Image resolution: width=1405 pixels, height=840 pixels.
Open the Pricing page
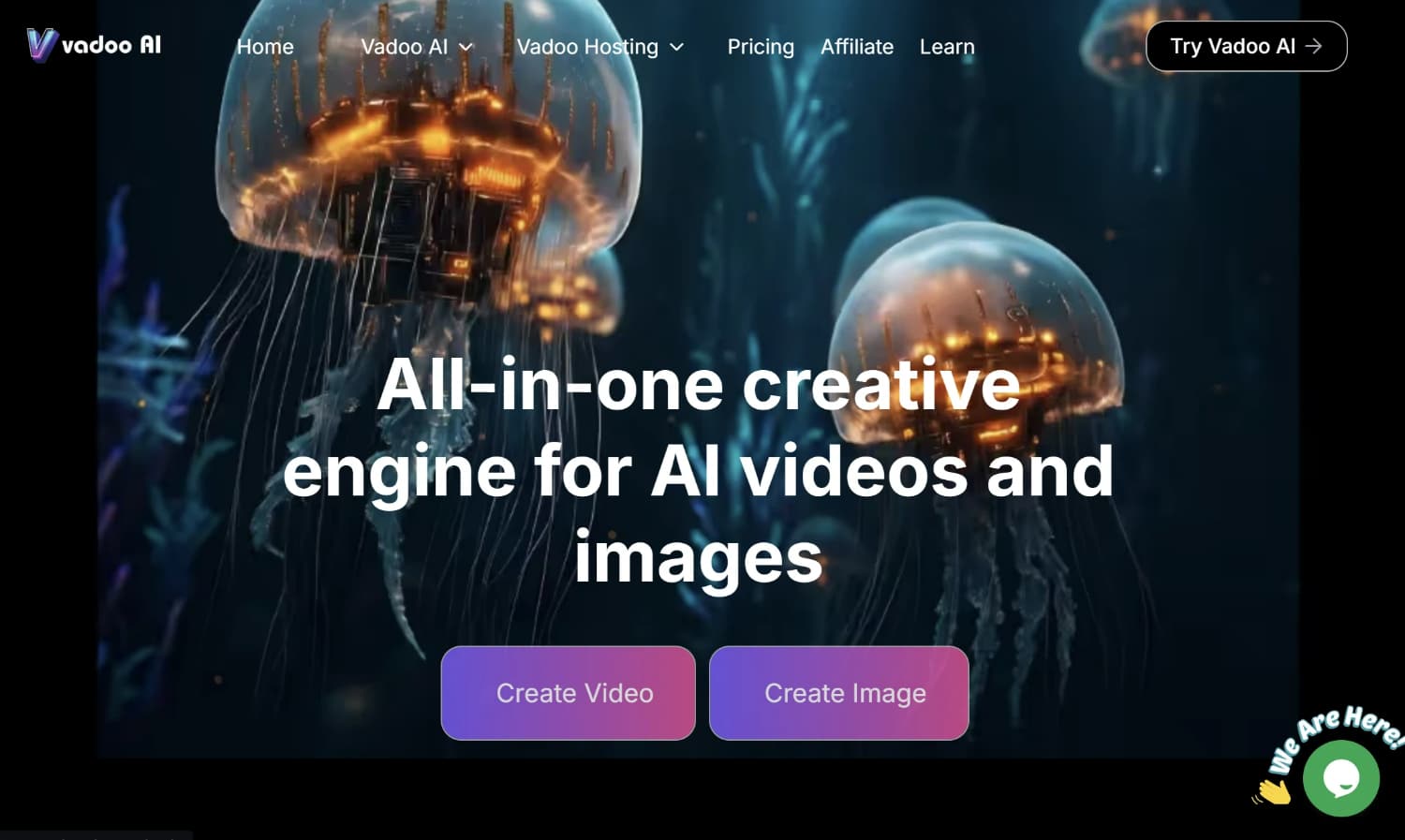pos(761,47)
